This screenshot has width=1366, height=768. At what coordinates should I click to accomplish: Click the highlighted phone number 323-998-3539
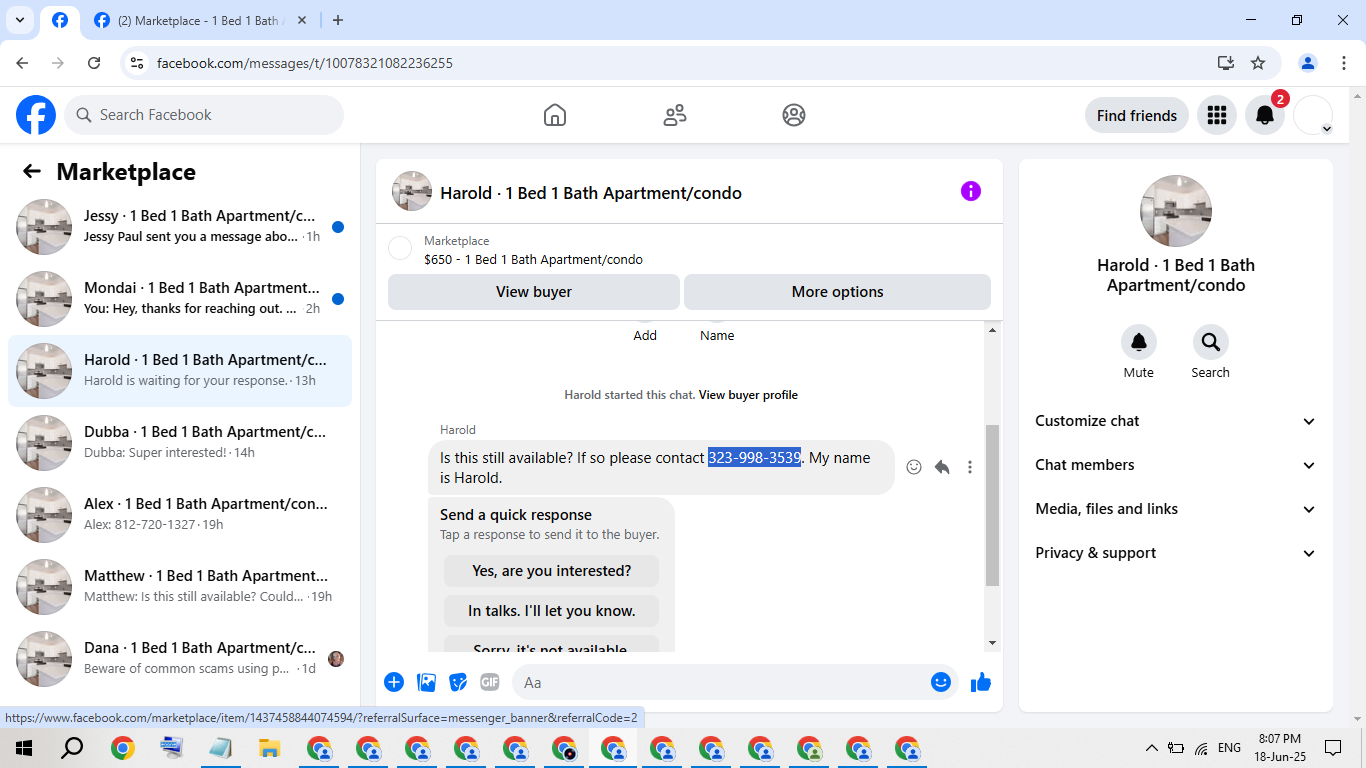(x=755, y=458)
